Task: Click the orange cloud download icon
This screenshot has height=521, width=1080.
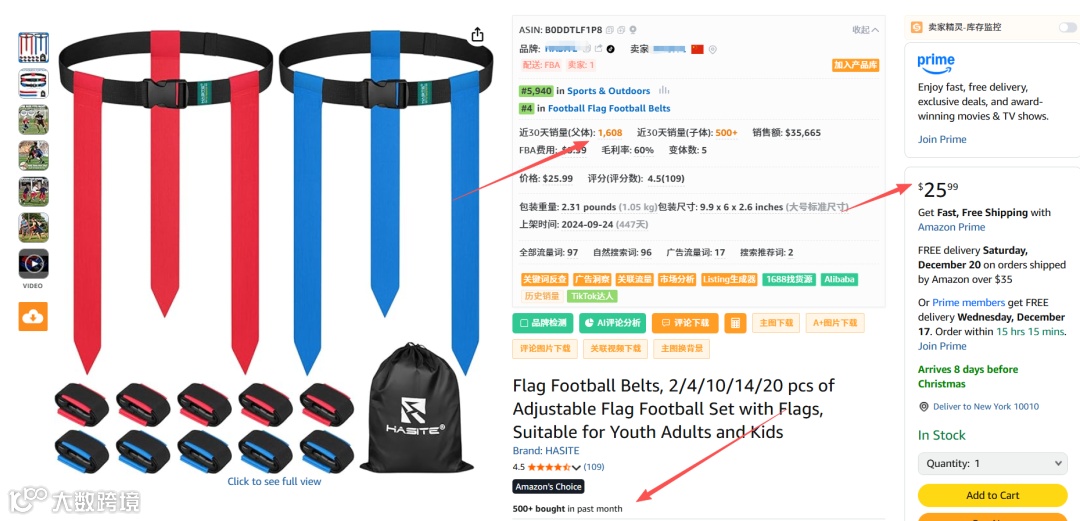Action: (x=33, y=316)
